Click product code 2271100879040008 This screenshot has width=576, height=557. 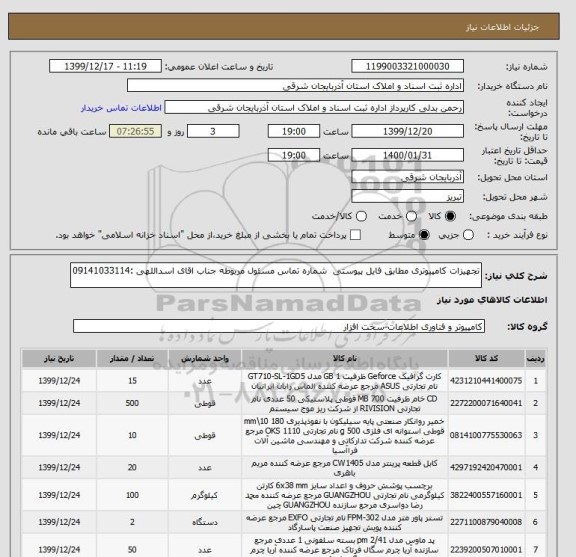[486, 522]
